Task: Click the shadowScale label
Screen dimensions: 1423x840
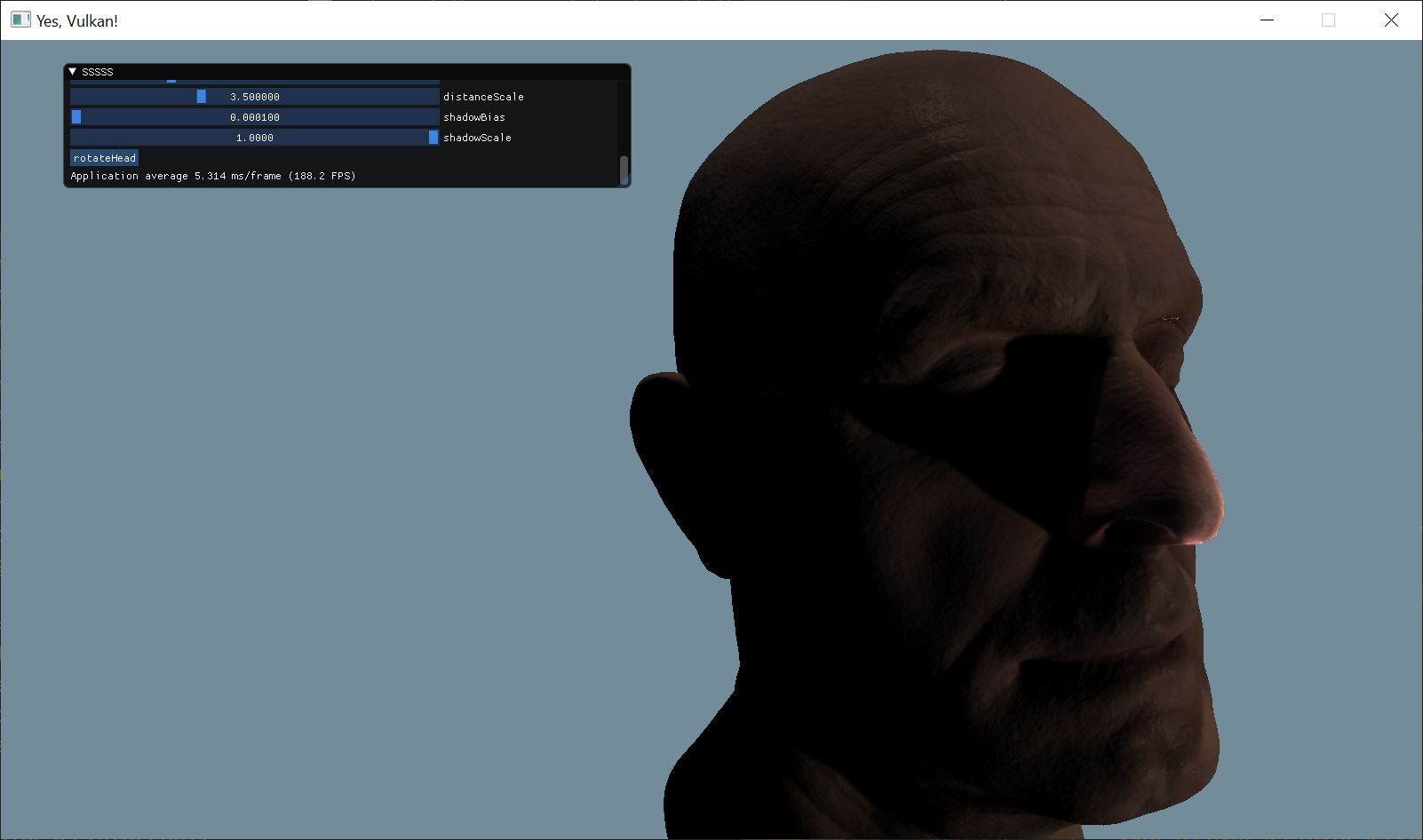Action: (x=477, y=138)
